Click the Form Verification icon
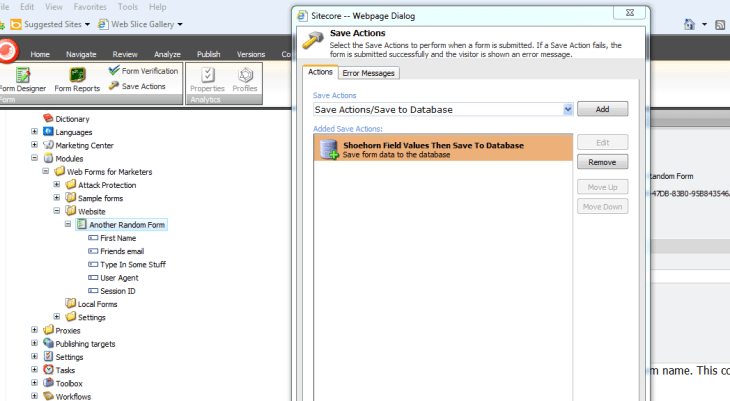730x401 pixels. click(x=114, y=71)
